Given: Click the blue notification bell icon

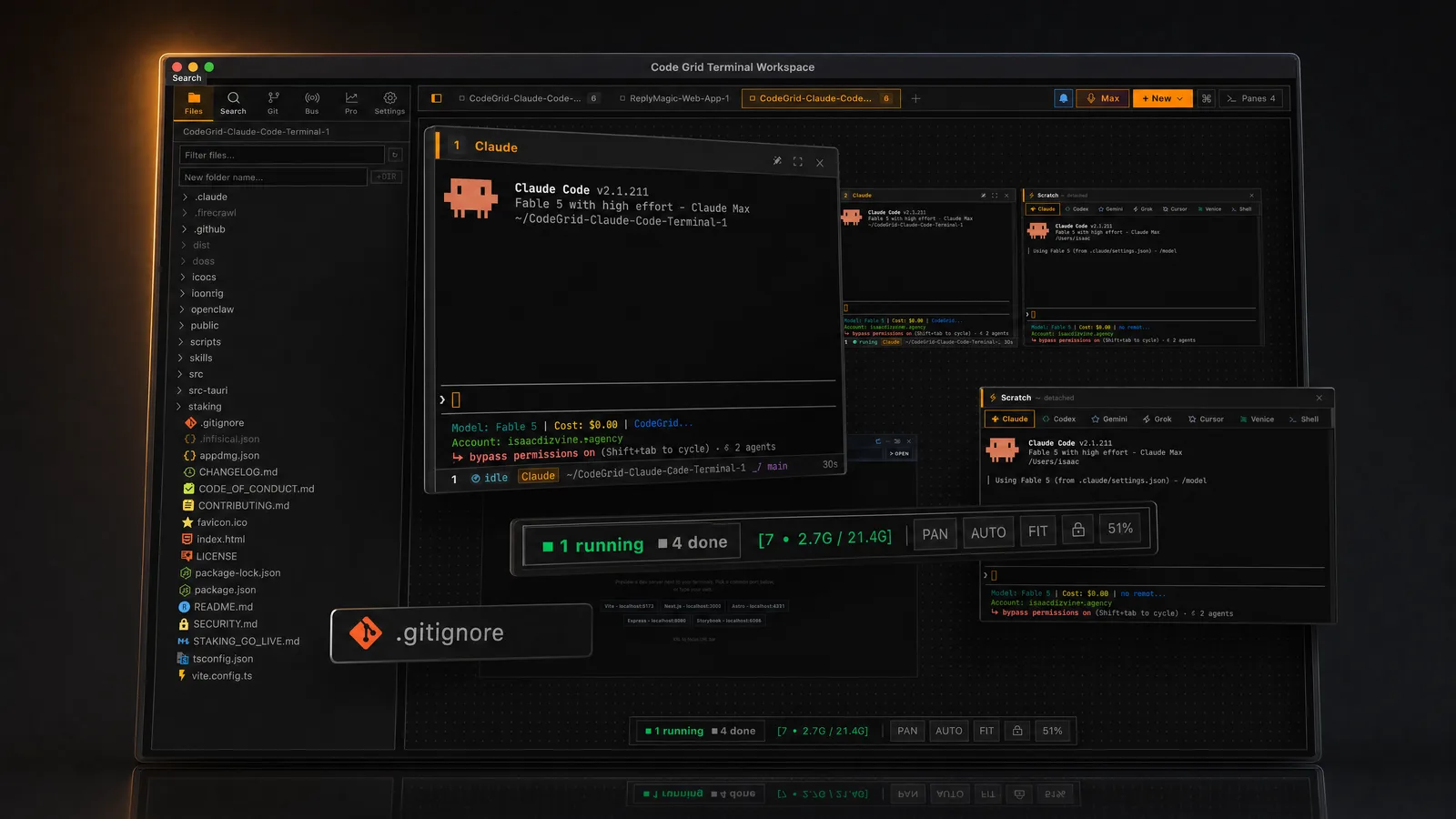Looking at the screenshot, I should tap(1063, 98).
